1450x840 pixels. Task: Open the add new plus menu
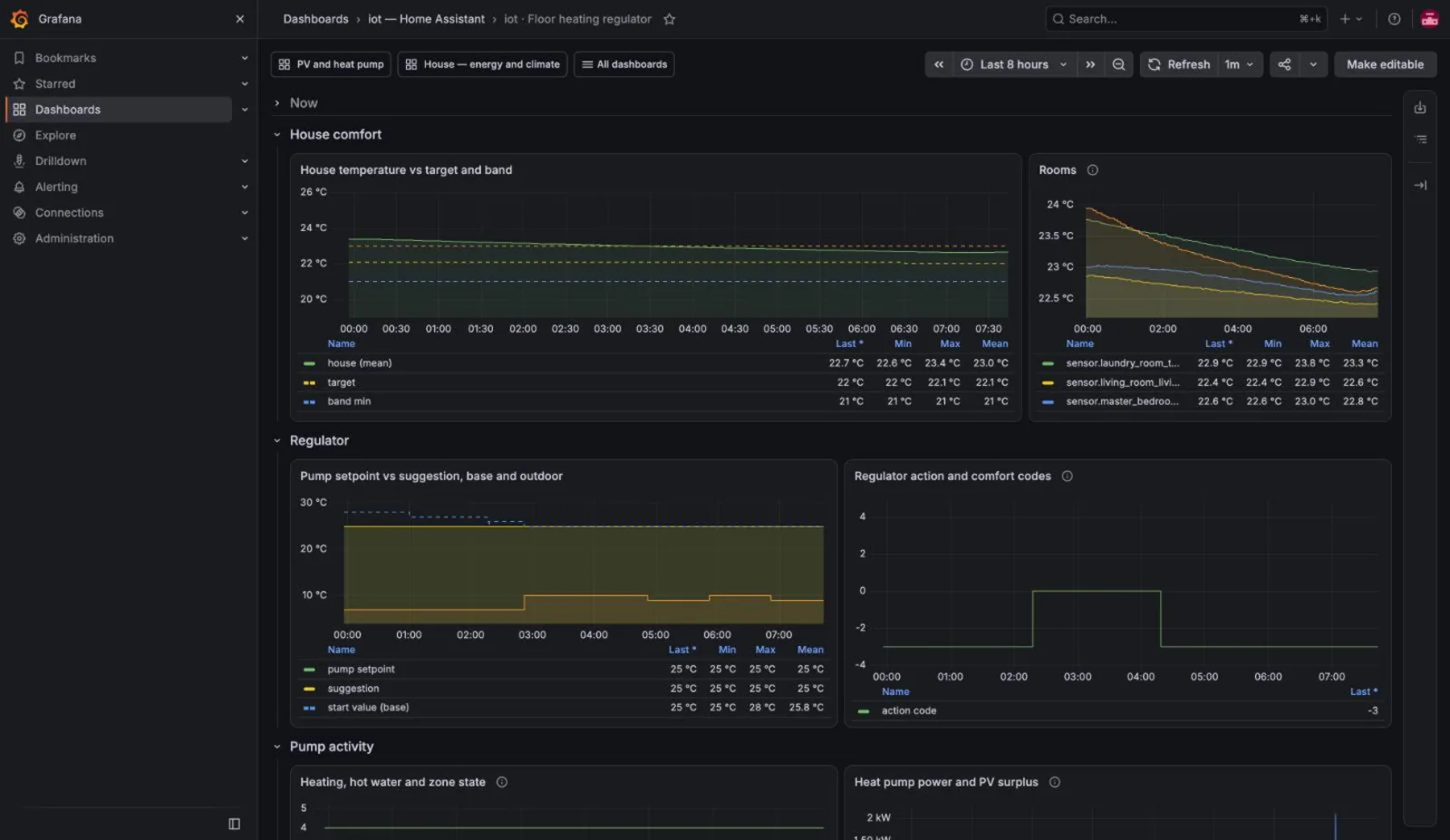[1351, 19]
